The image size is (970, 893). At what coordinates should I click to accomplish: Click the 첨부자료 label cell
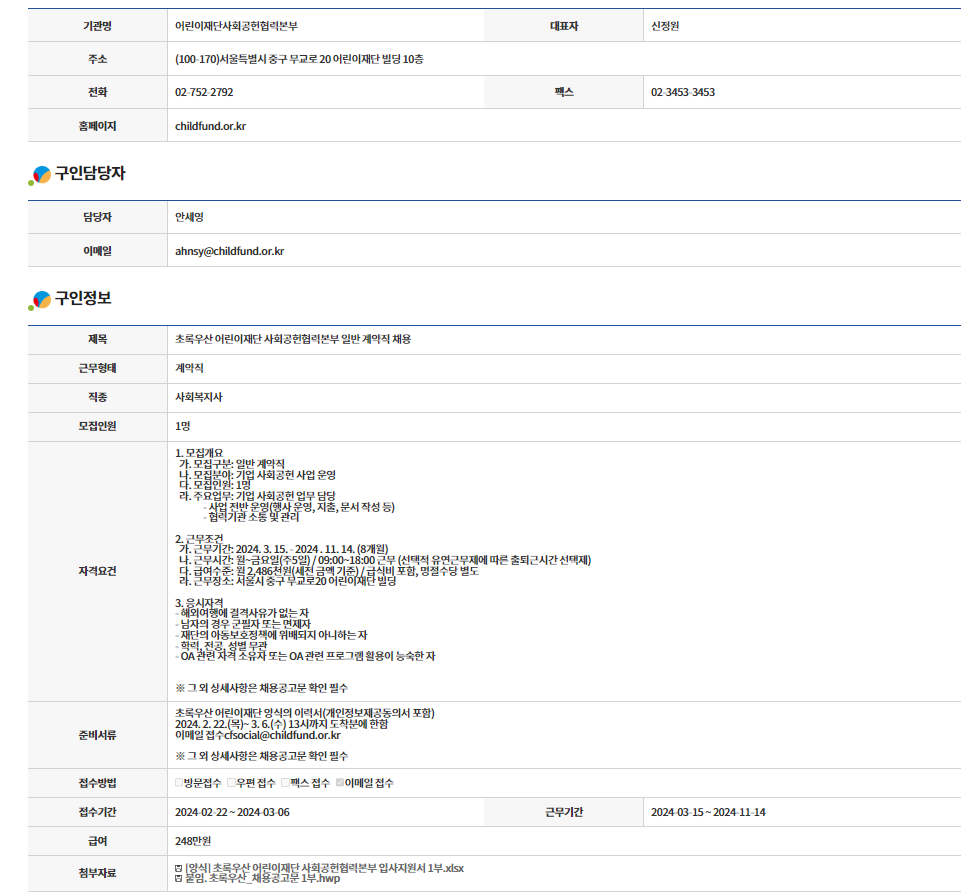coord(98,873)
